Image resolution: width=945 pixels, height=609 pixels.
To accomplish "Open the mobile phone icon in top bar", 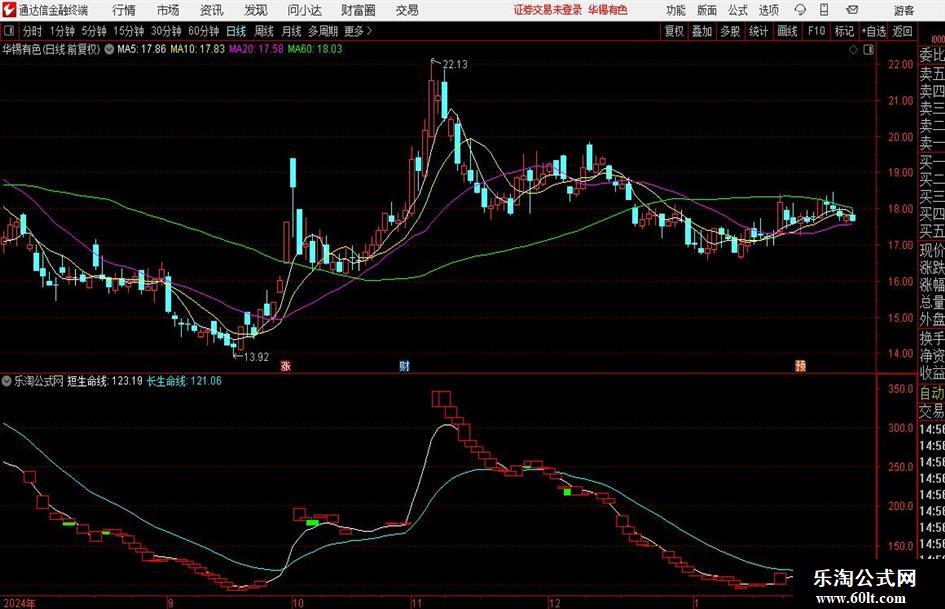I will click(x=824, y=10).
